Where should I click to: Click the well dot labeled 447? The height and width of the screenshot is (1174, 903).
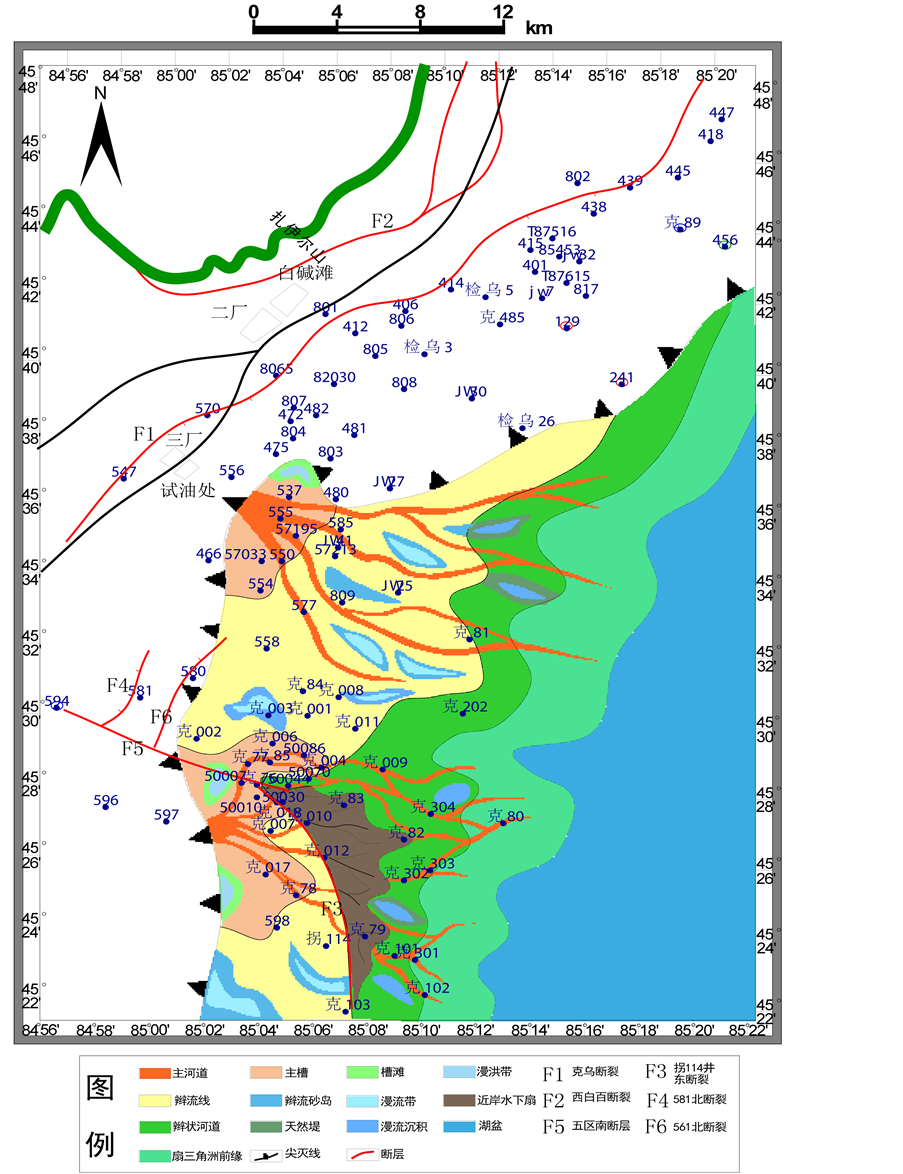(x=721, y=119)
